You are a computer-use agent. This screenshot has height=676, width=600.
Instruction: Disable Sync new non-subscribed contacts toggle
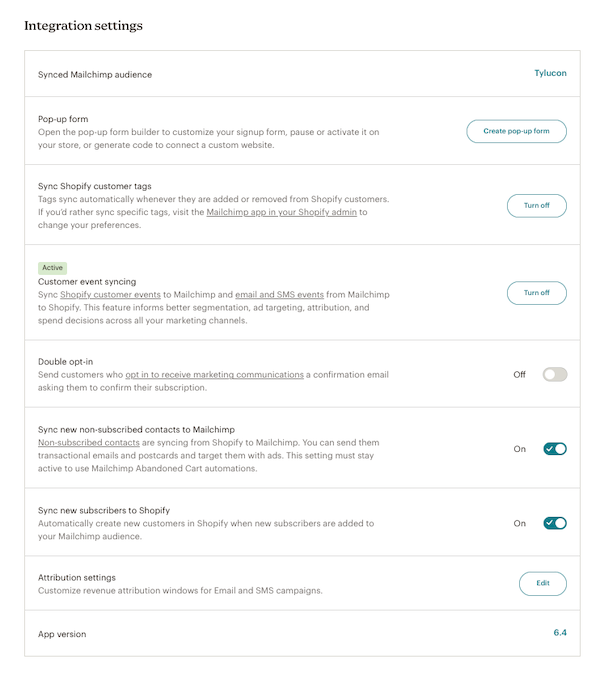[554, 449]
